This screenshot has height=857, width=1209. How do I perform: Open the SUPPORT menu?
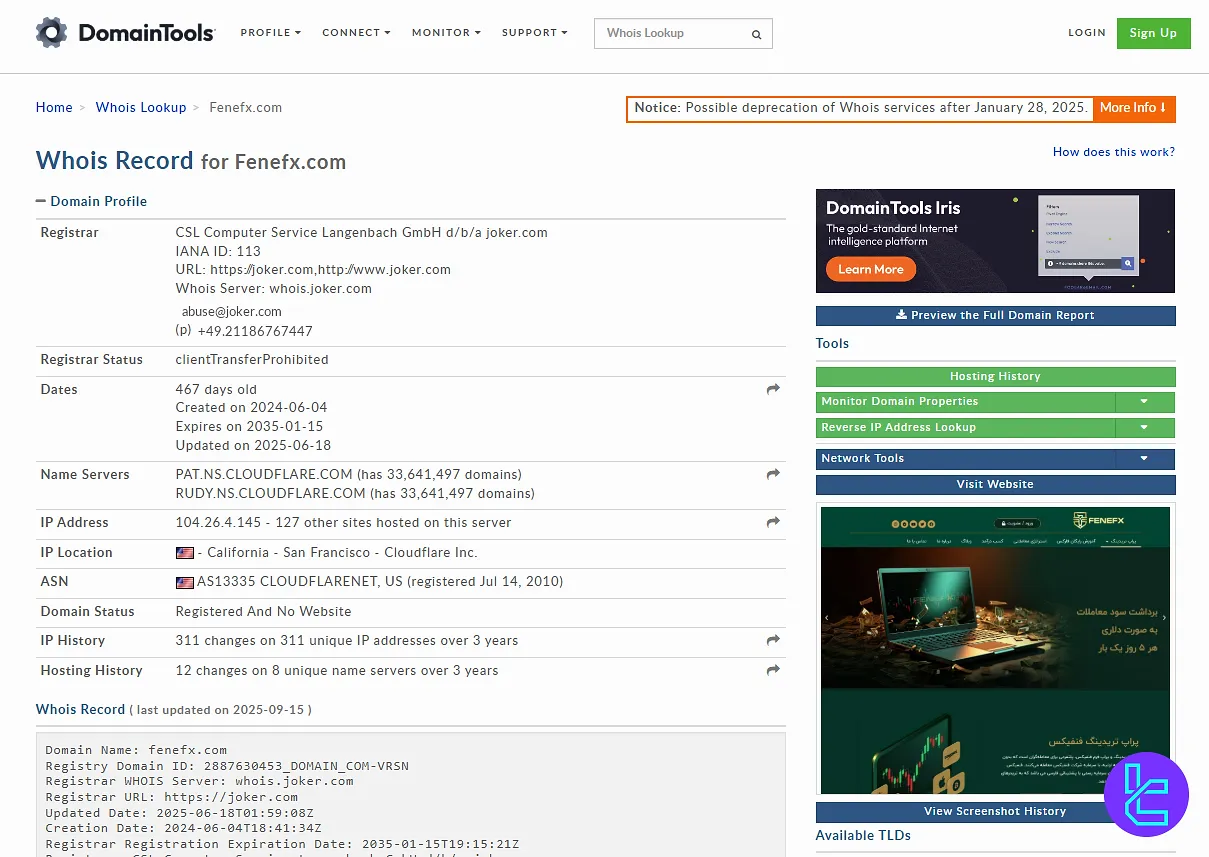(533, 32)
